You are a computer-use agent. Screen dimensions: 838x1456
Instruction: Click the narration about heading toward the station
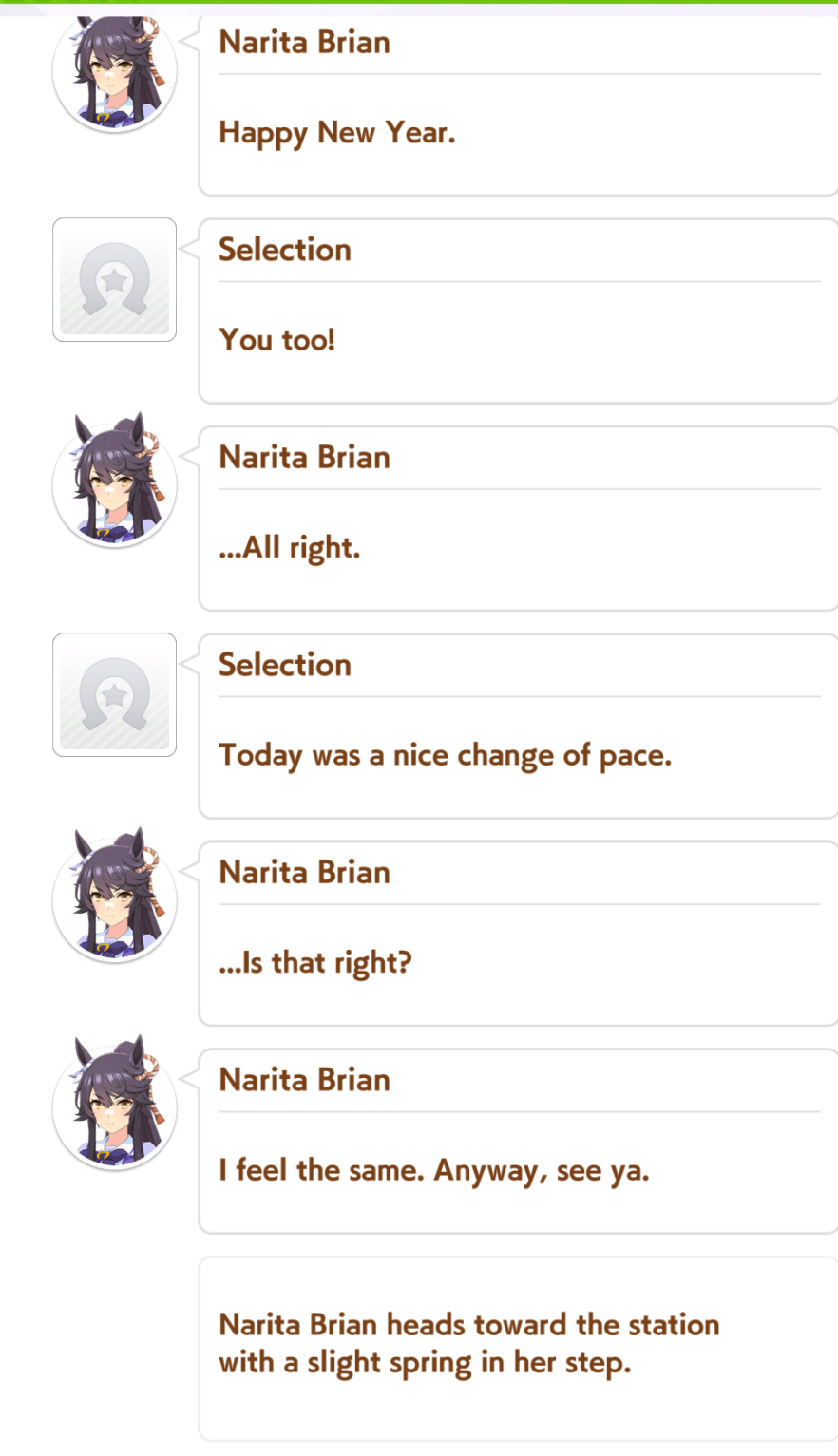(469, 1343)
